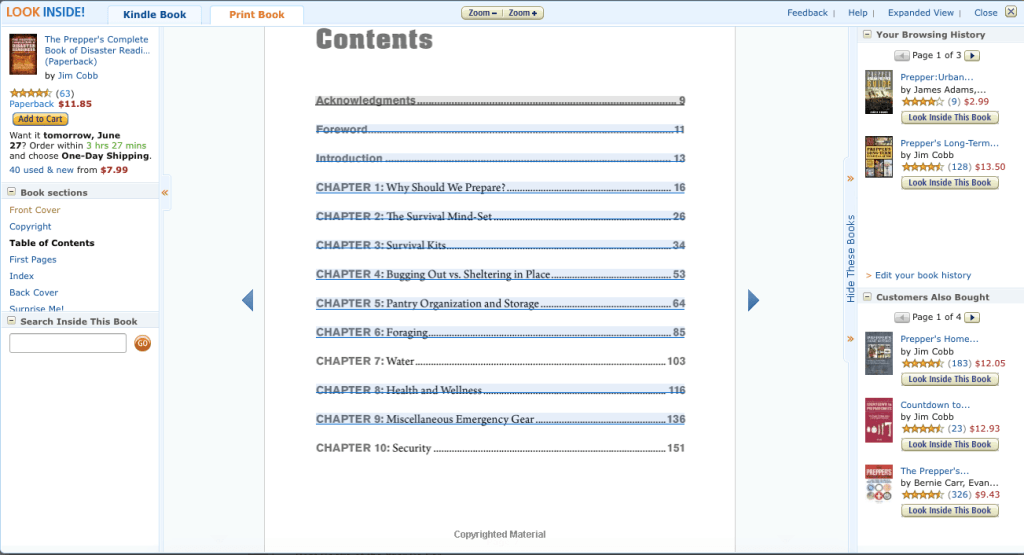Screen dimensions: 1024x555
Task: Open the Feedback link
Action: click(x=807, y=12)
